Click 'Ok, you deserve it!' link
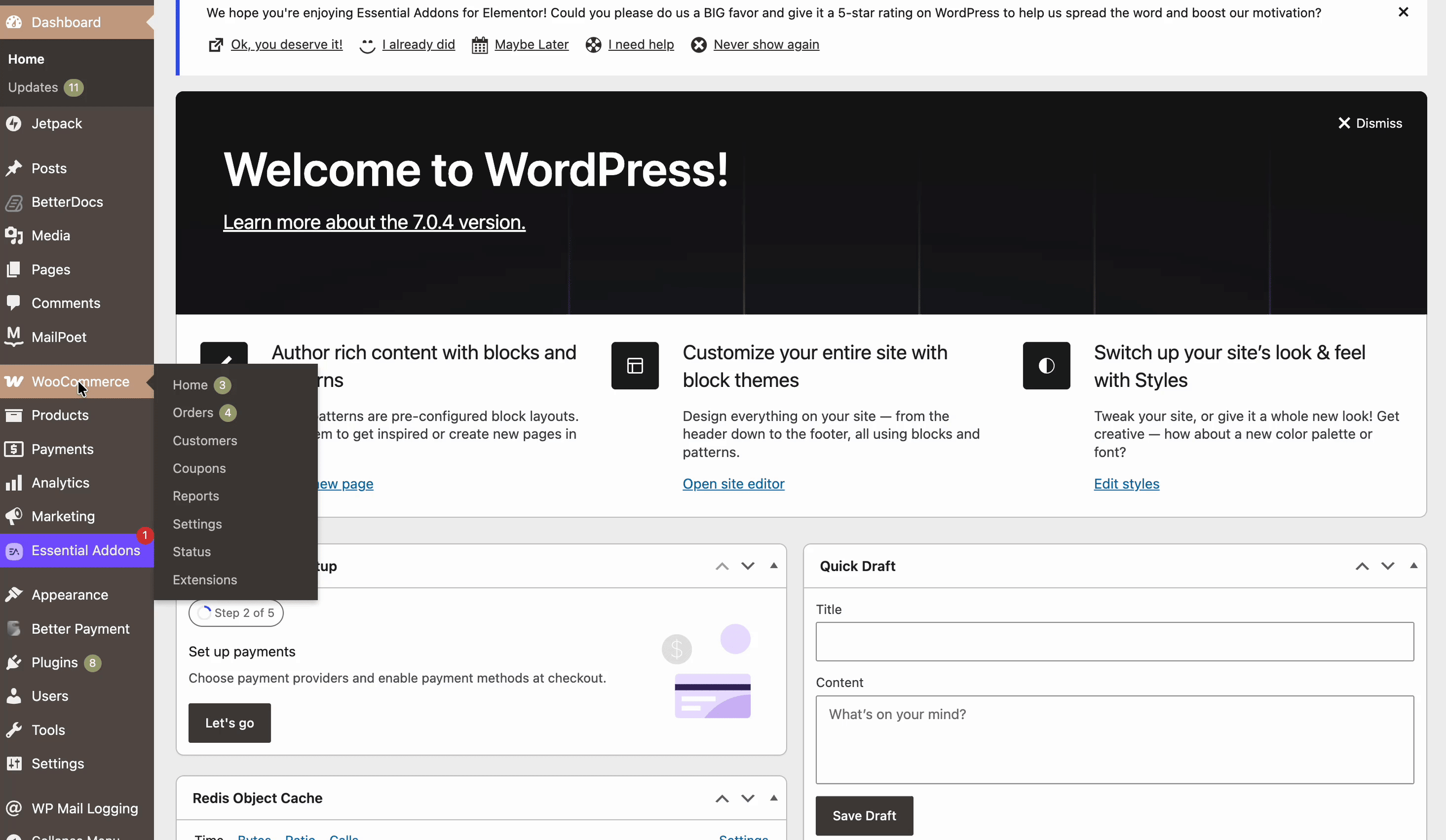The height and width of the screenshot is (840, 1446). pos(286,44)
